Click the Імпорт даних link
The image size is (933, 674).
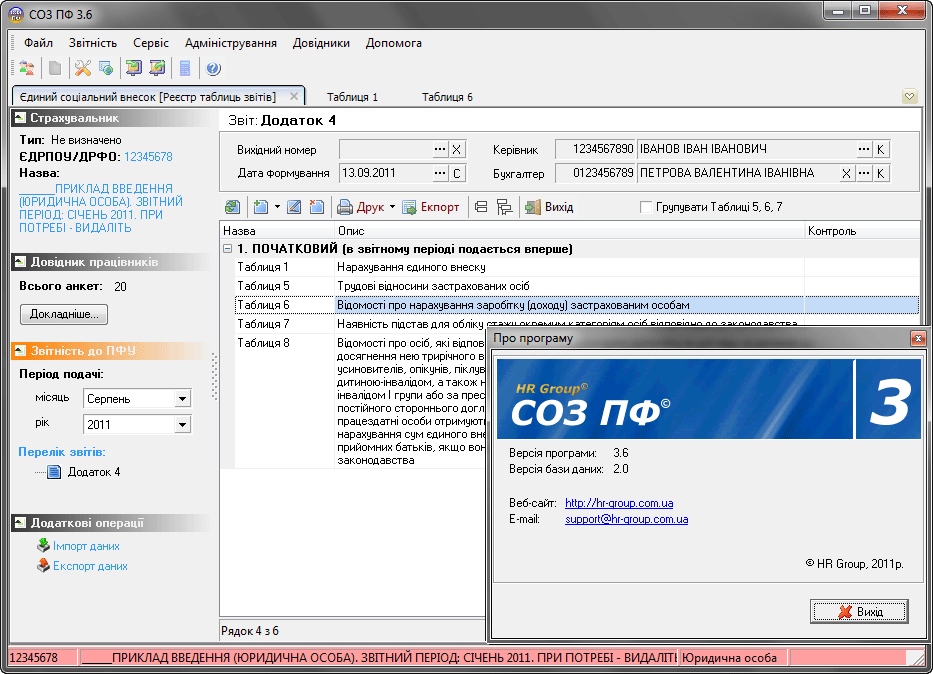(86, 546)
